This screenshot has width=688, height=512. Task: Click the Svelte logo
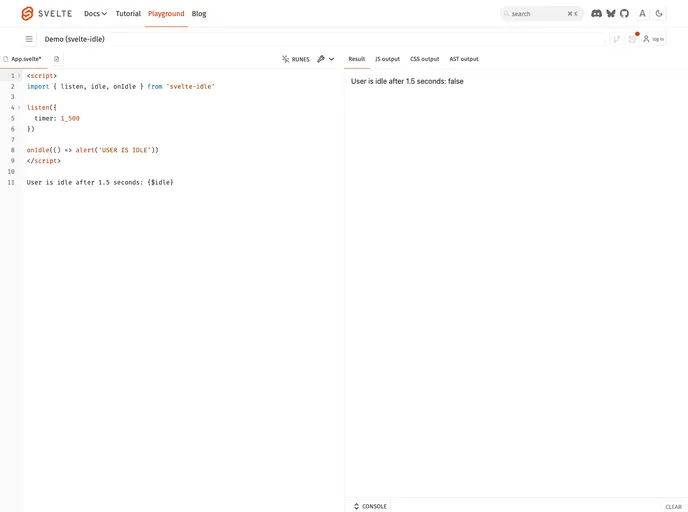click(46, 14)
